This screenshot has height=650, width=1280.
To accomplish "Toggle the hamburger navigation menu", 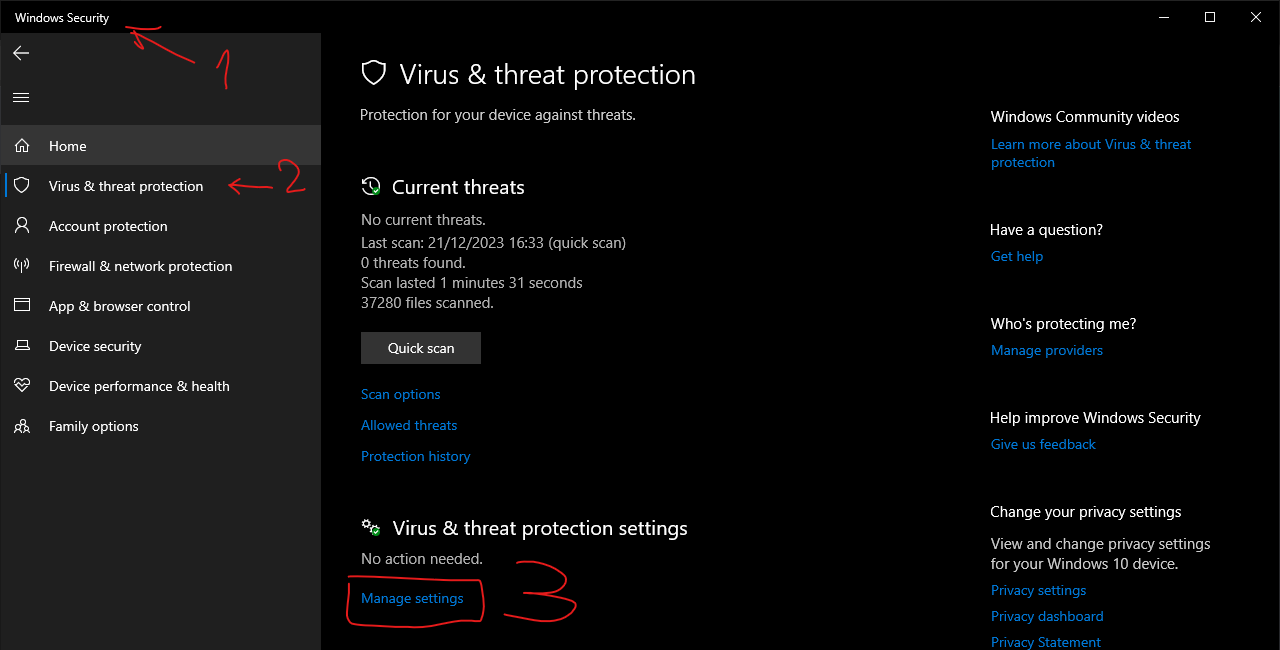I will [21, 97].
